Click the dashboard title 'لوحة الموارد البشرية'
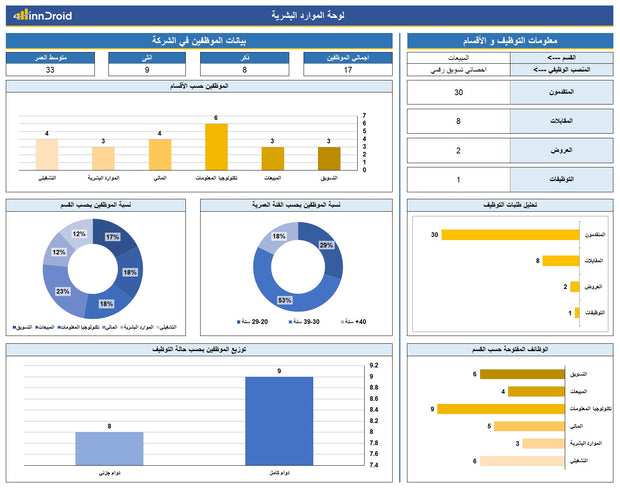The image size is (620, 489). [x=308, y=15]
